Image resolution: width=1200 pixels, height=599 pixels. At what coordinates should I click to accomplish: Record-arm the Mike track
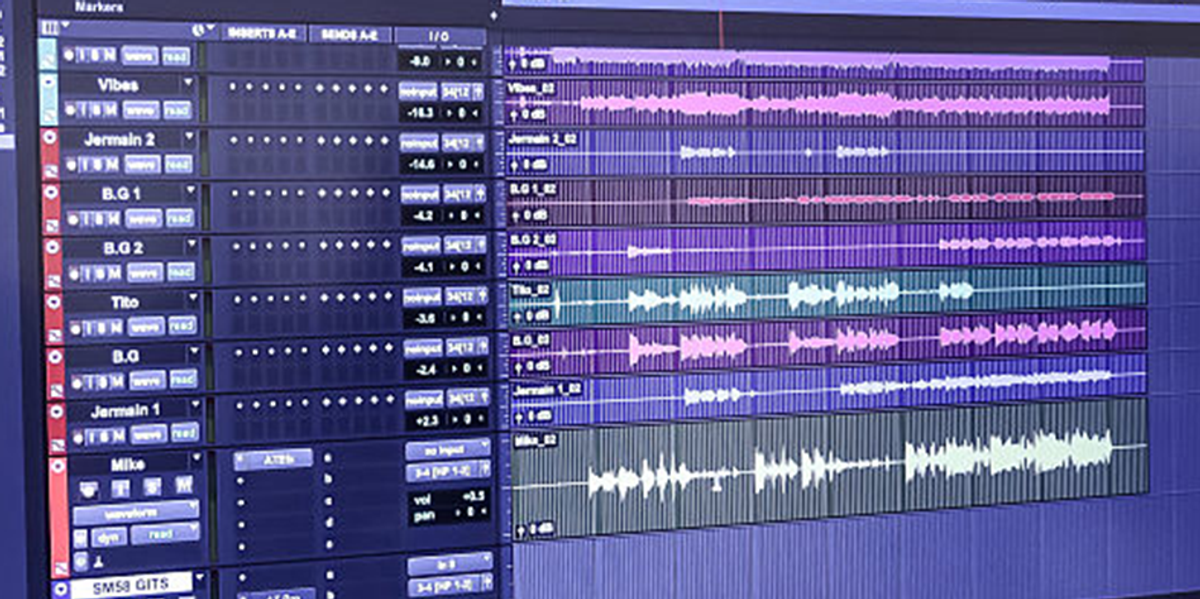pyautogui.click(x=89, y=488)
